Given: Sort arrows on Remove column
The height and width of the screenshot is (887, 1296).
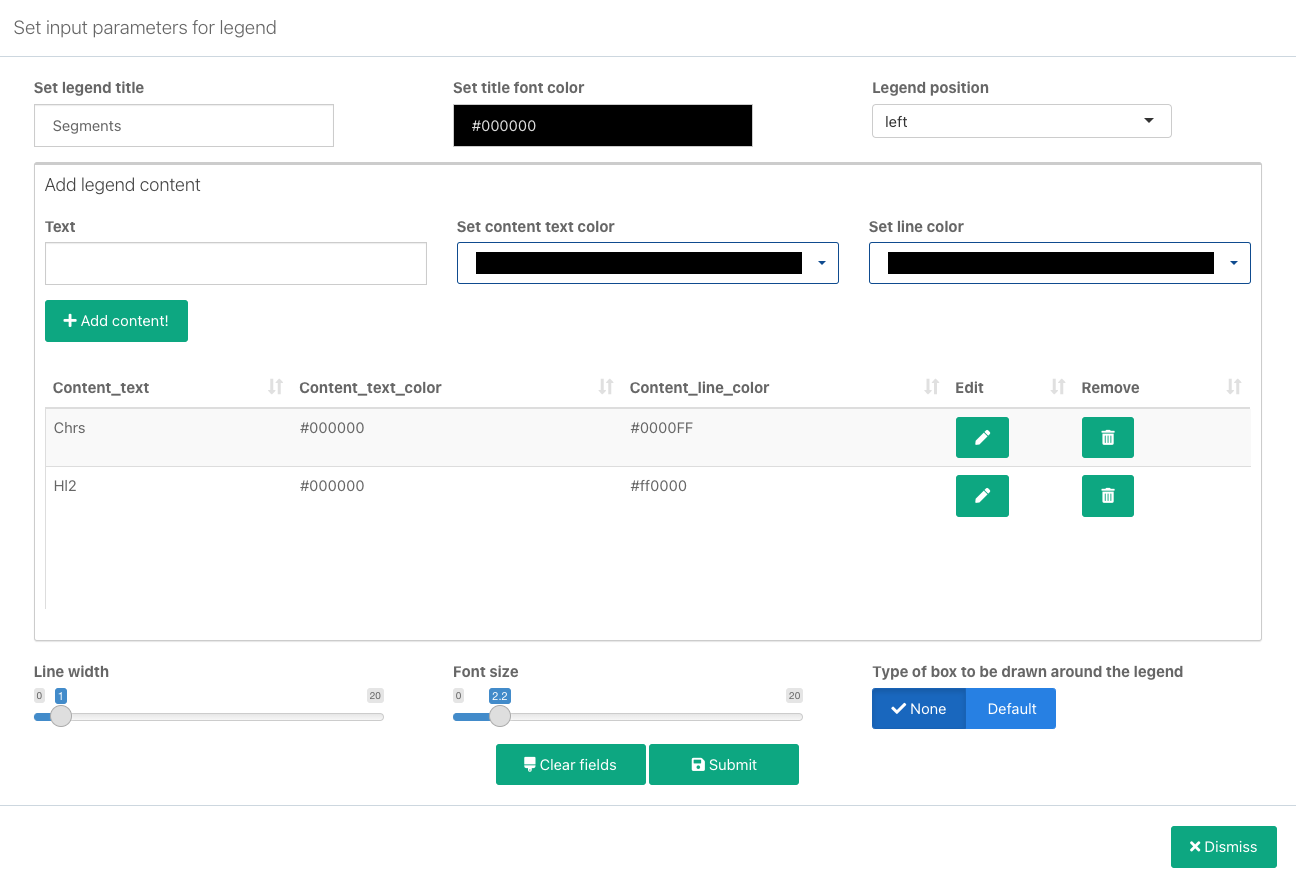Looking at the screenshot, I should [x=1234, y=387].
